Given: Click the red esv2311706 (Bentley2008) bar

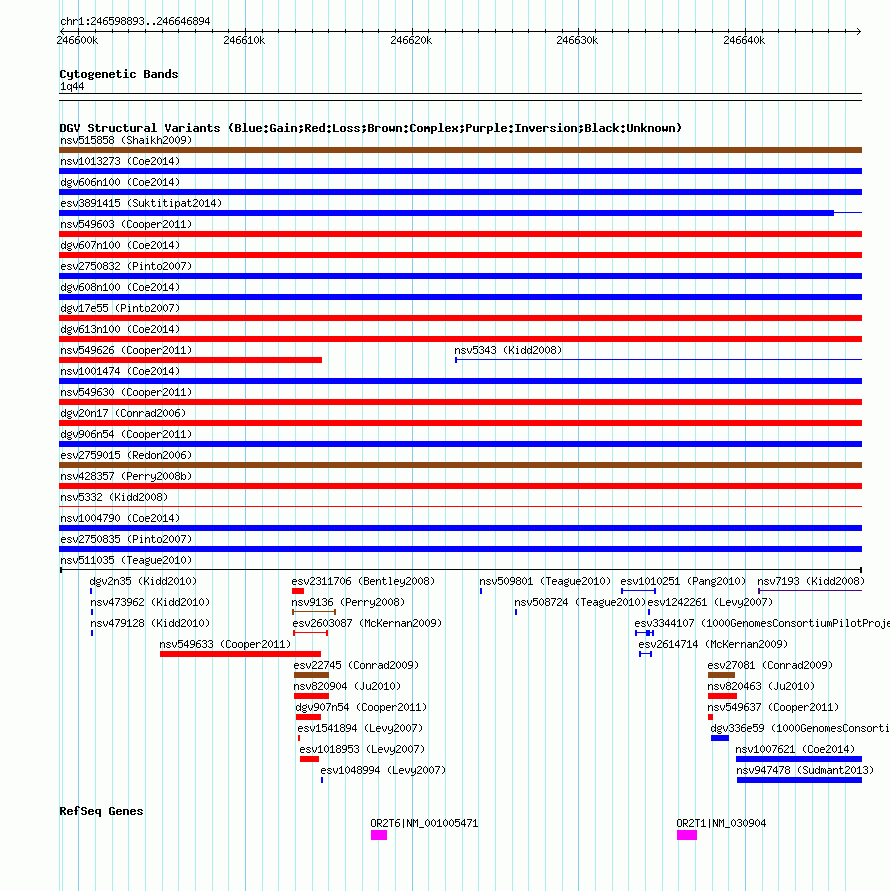Looking at the screenshot, I should coord(298,591).
